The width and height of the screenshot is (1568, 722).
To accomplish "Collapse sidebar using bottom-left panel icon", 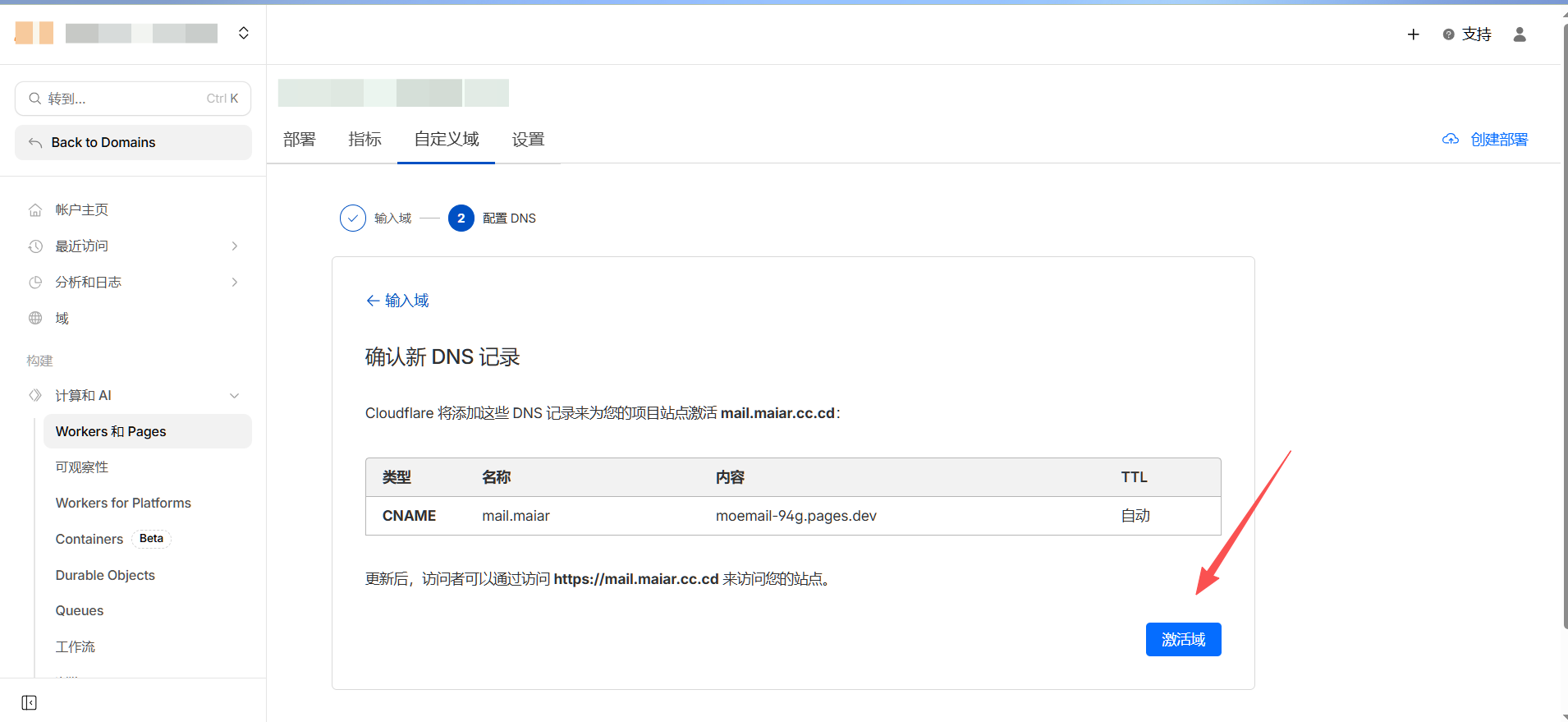I will 30,702.
